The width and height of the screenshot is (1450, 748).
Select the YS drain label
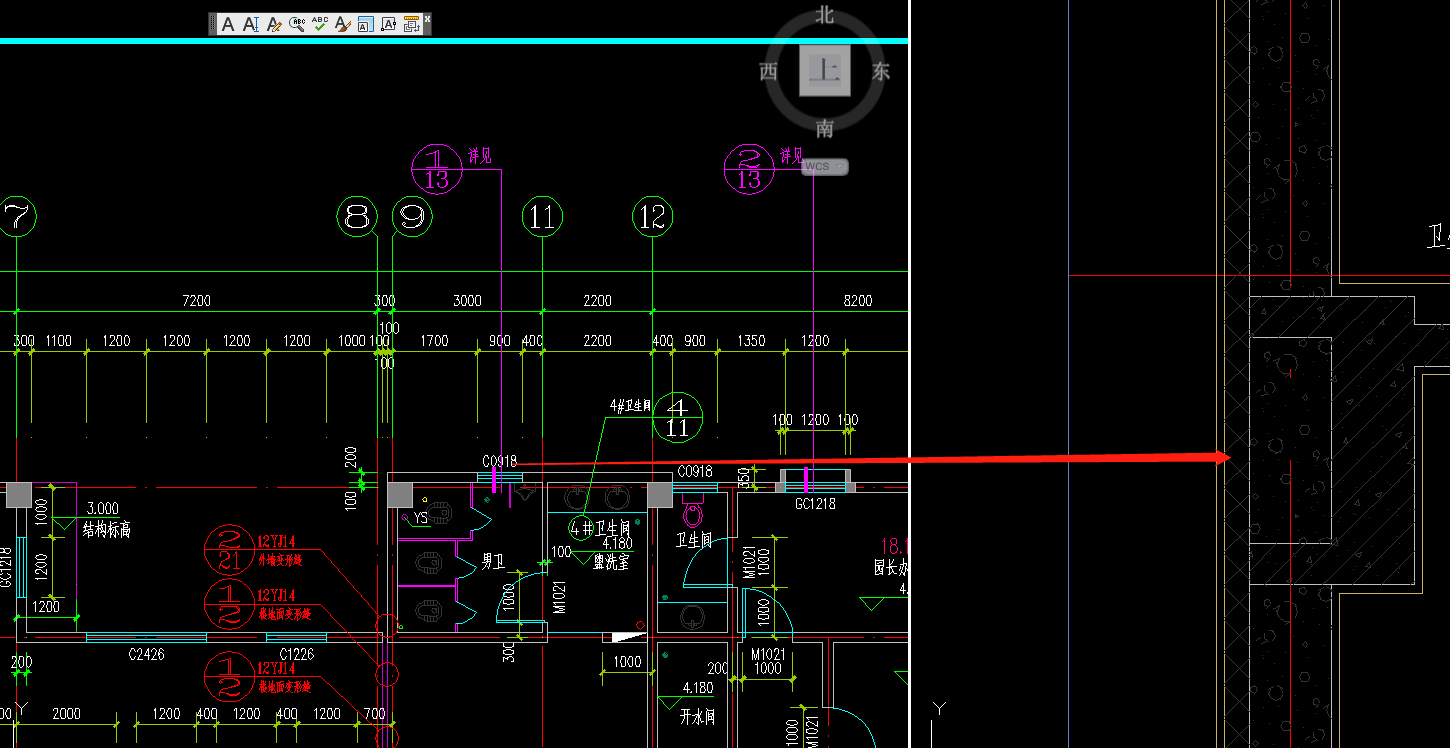(x=420, y=518)
